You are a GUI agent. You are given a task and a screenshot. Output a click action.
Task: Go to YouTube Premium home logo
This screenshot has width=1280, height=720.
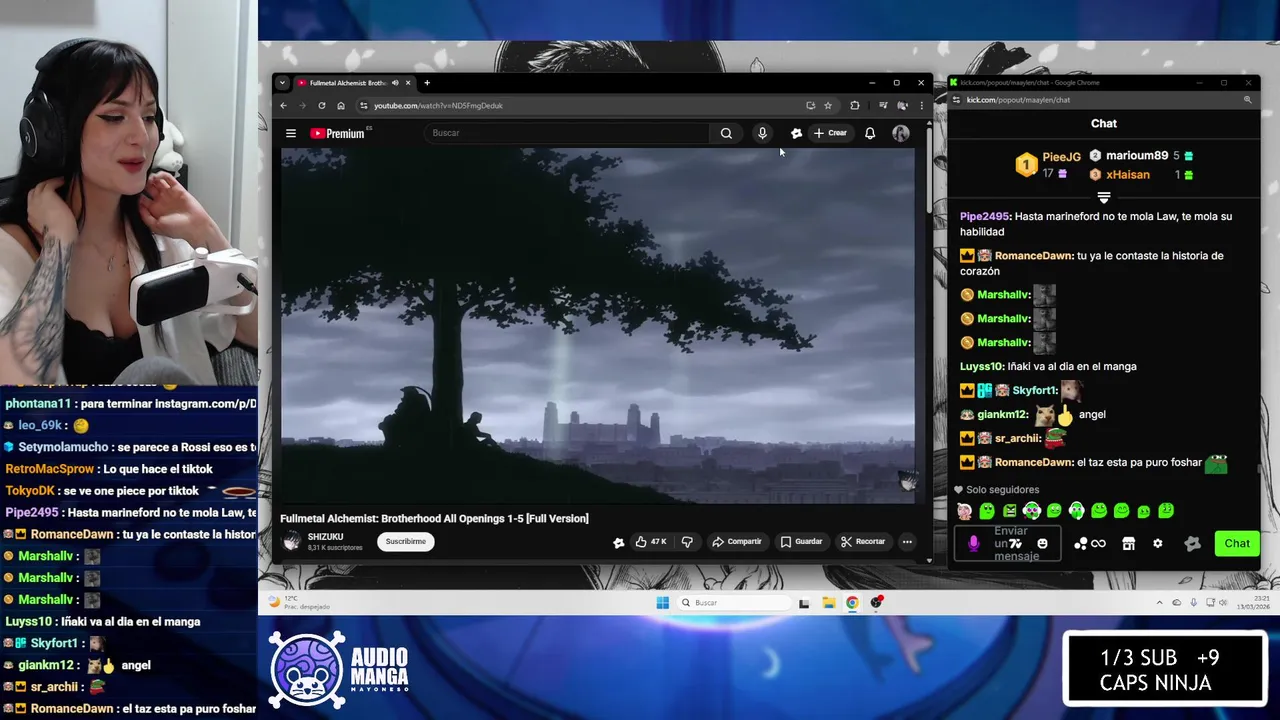click(338, 133)
